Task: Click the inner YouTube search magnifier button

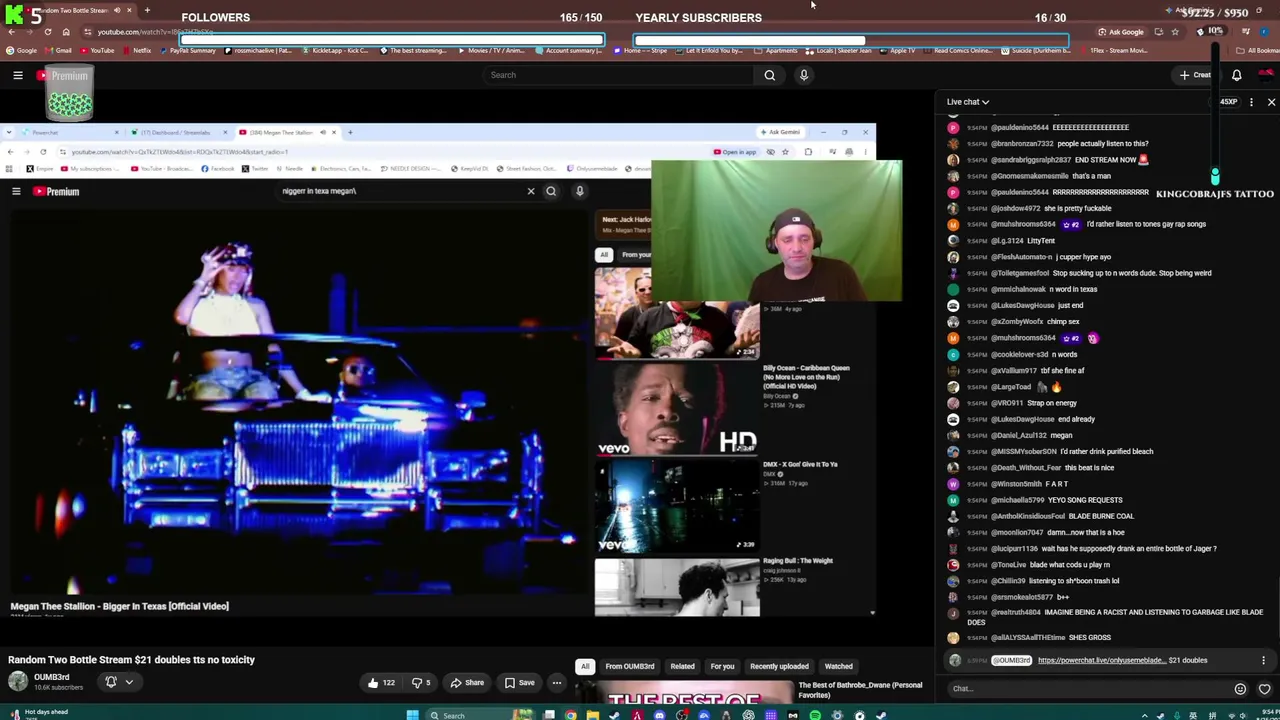Action: coord(551,191)
